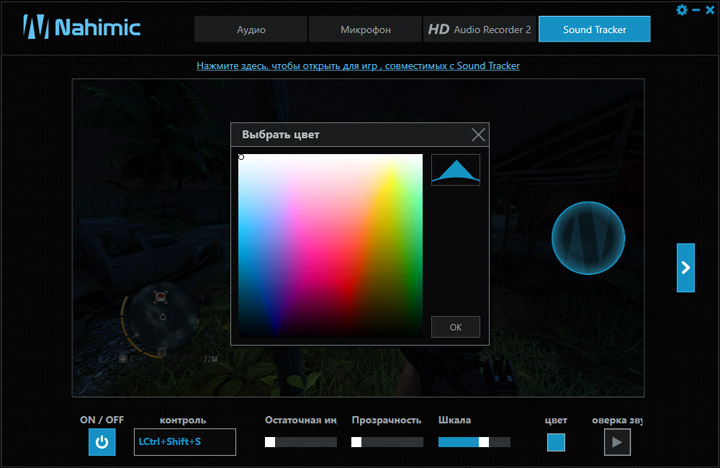The width and height of the screenshot is (720, 468).
Task: Click the Nahimic logo
Action: tap(82, 27)
